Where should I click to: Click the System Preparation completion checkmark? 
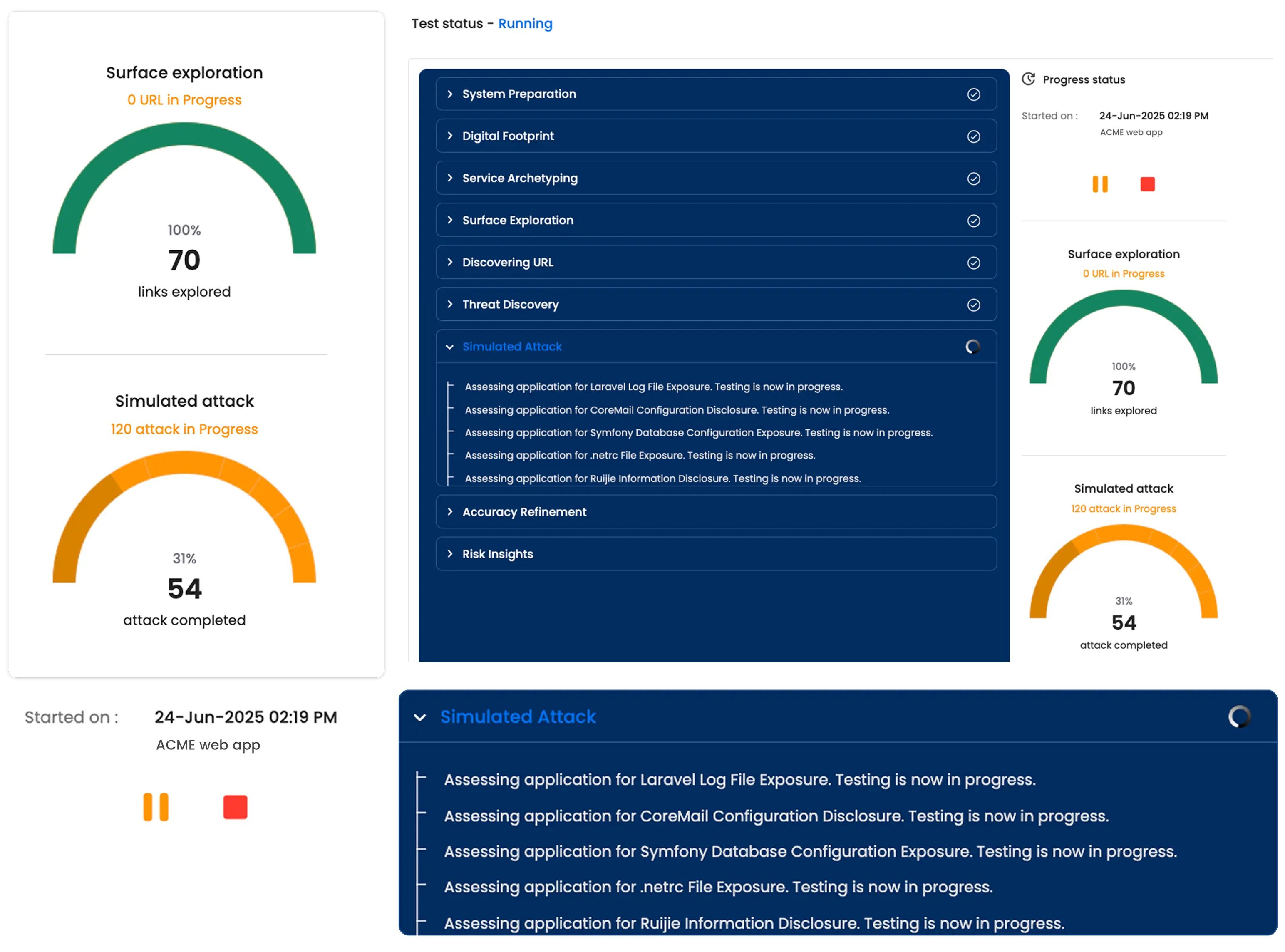(x=974, y=94)
